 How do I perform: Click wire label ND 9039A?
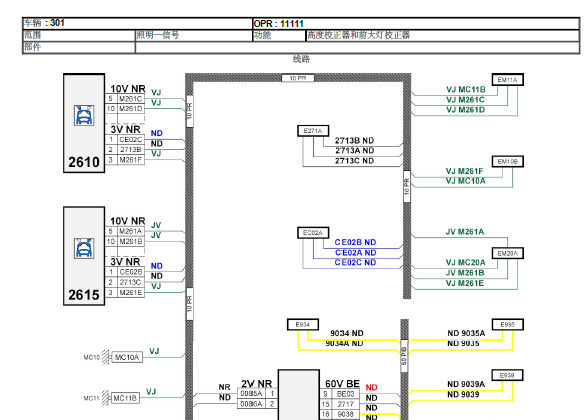466,384
